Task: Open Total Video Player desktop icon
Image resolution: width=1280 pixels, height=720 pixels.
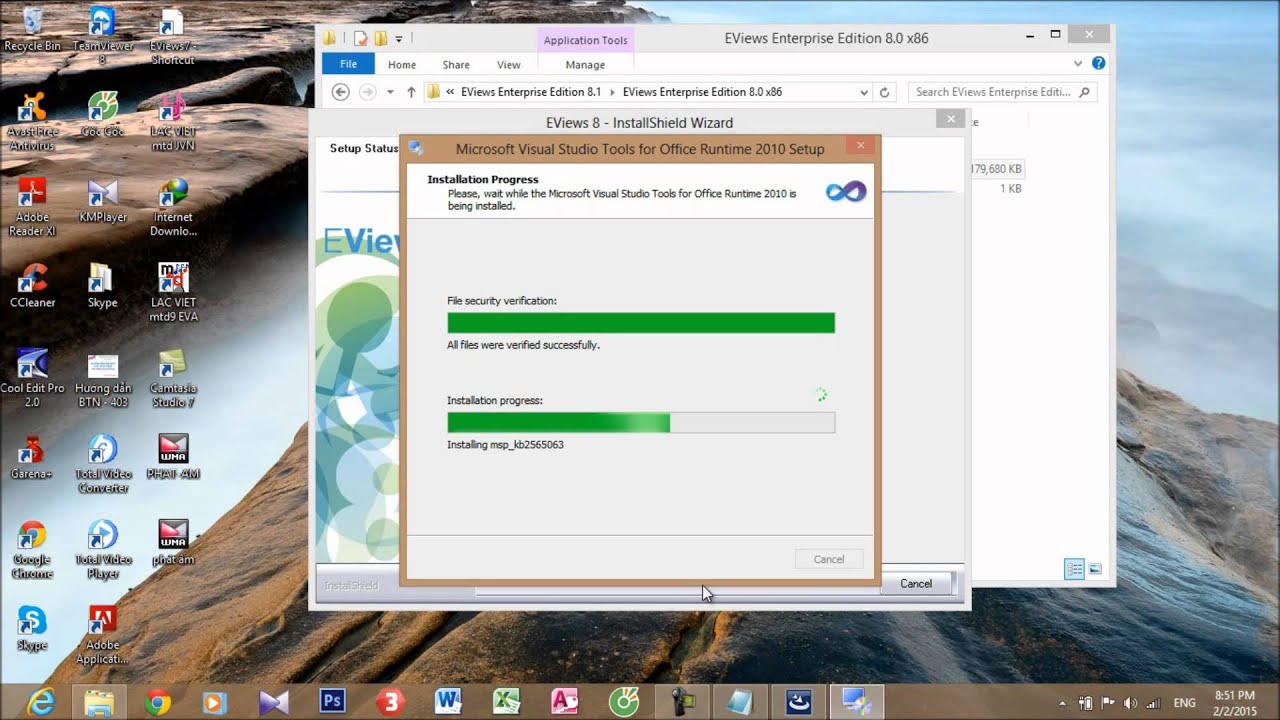Action: [x=102, y=549]
